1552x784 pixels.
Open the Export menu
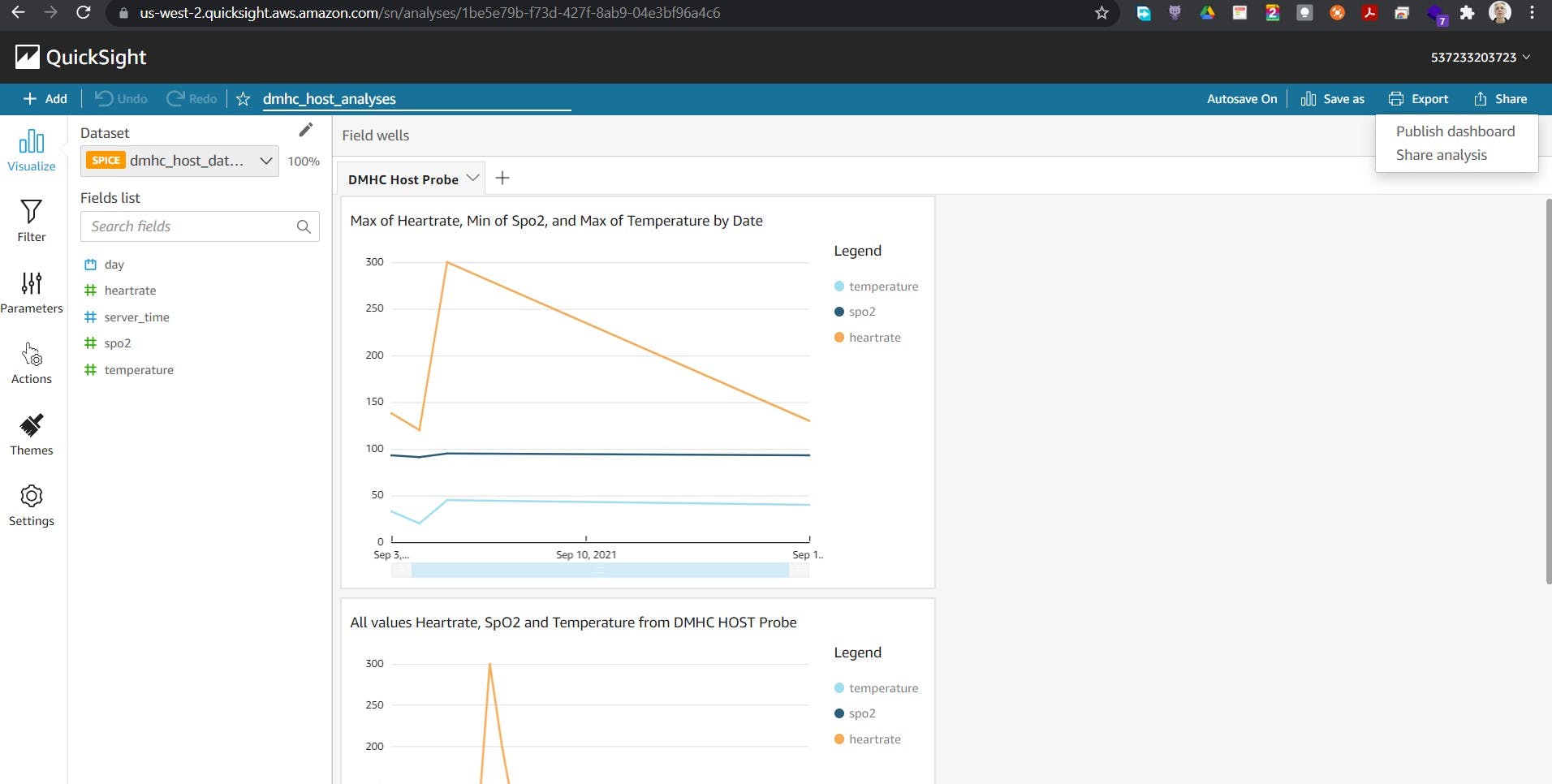click(x=1418, y=99)
